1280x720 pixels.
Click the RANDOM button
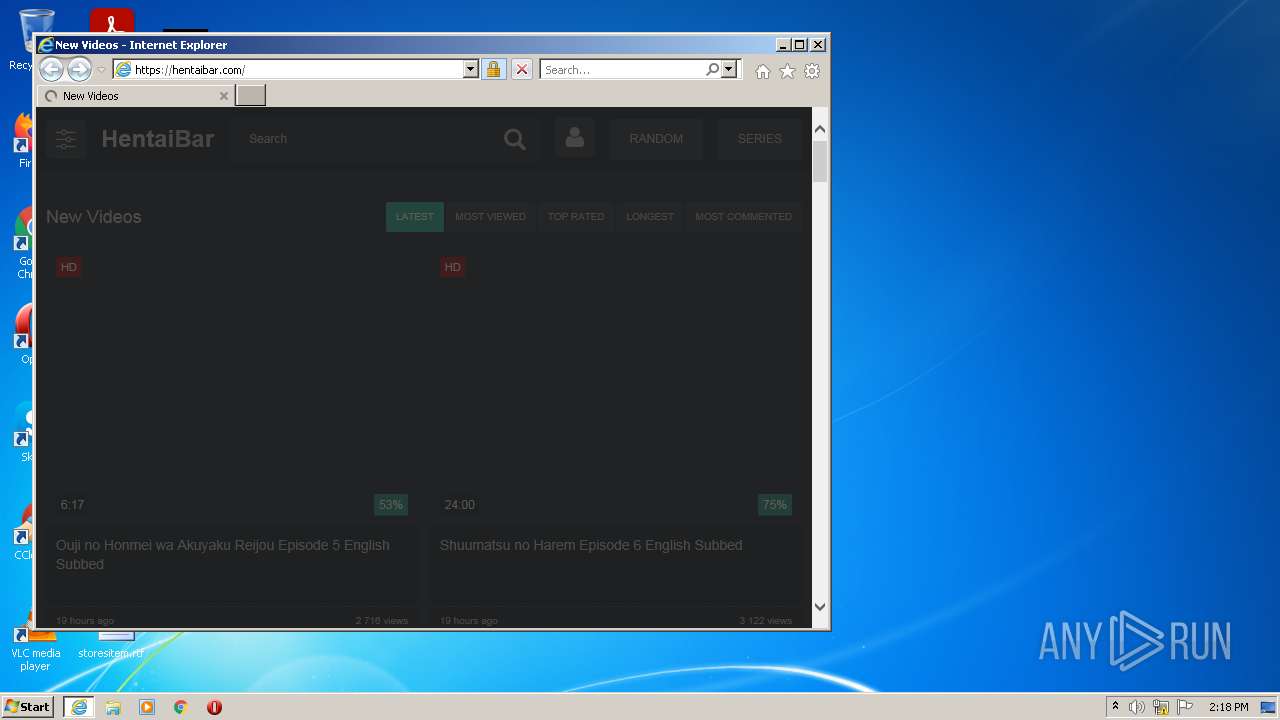(x=656, y=139)
